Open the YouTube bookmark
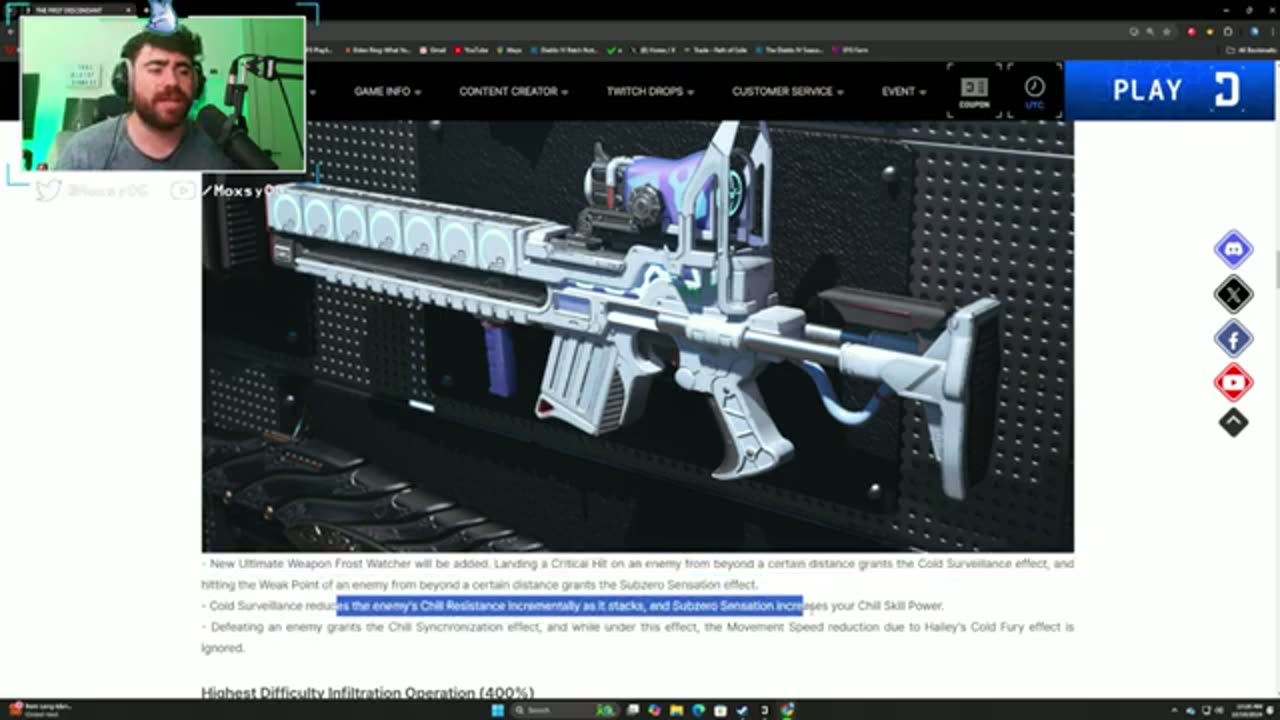 472,50
